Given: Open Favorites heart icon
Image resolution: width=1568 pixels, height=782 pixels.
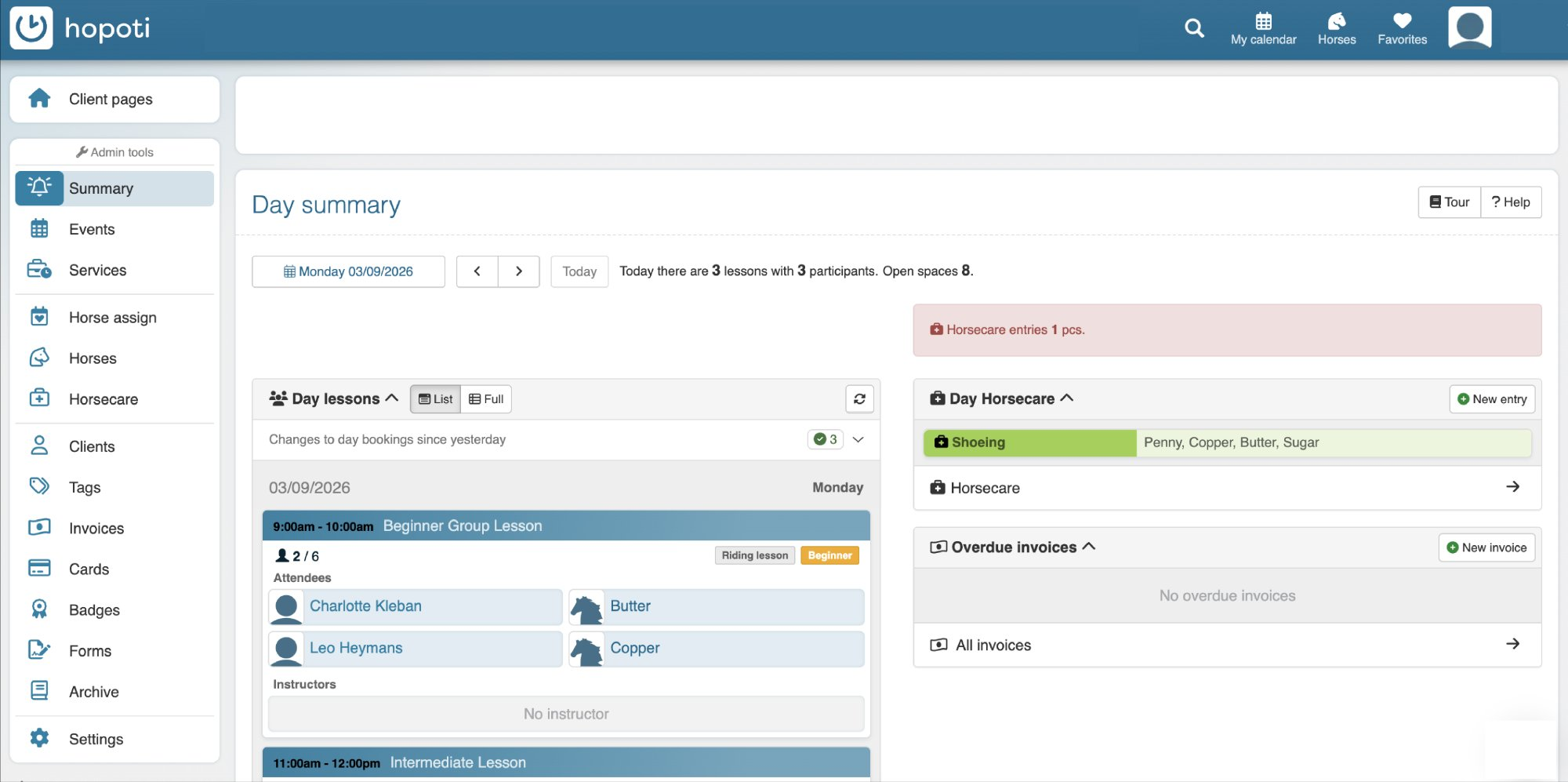Looking at the screenshot, I should [1402, 28].
